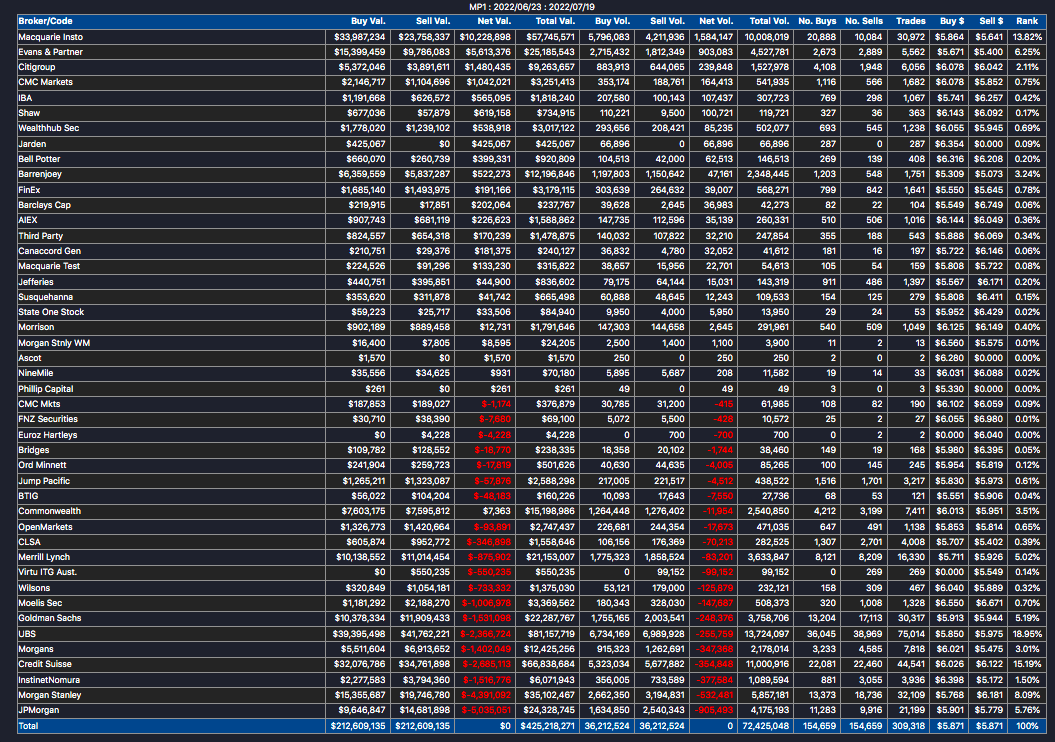The image size is (1055, 742).
Task: Click Macquarie Insto buy value $33,987,234
Action: (x=359, y=37)
